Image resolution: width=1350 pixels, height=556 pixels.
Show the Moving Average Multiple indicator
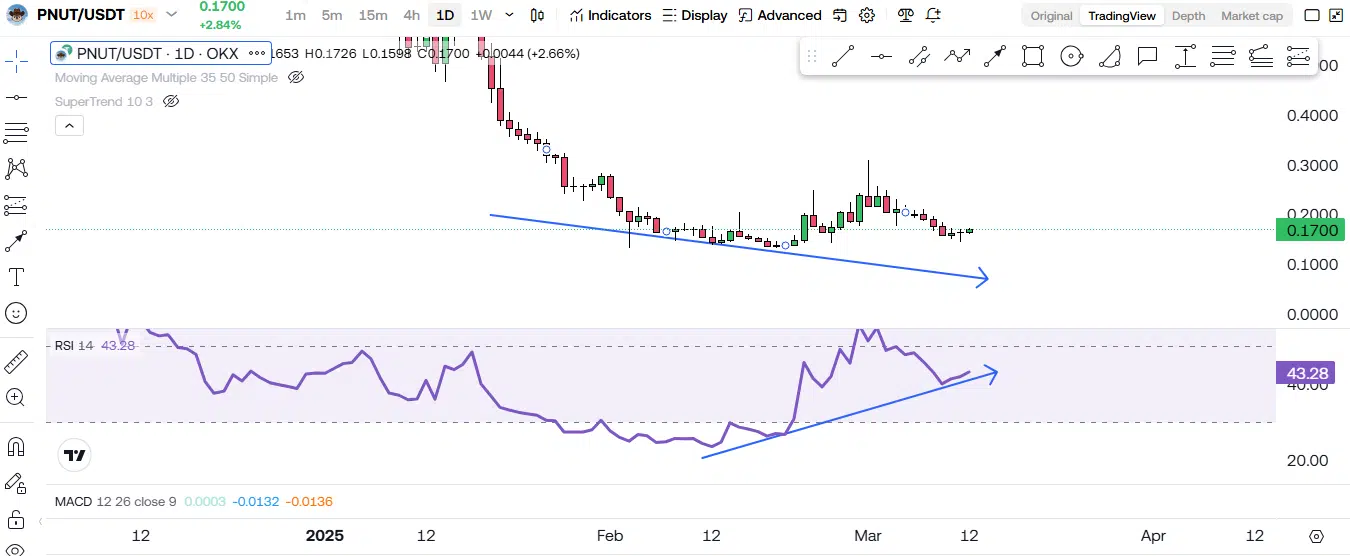[x=295, y=77]
